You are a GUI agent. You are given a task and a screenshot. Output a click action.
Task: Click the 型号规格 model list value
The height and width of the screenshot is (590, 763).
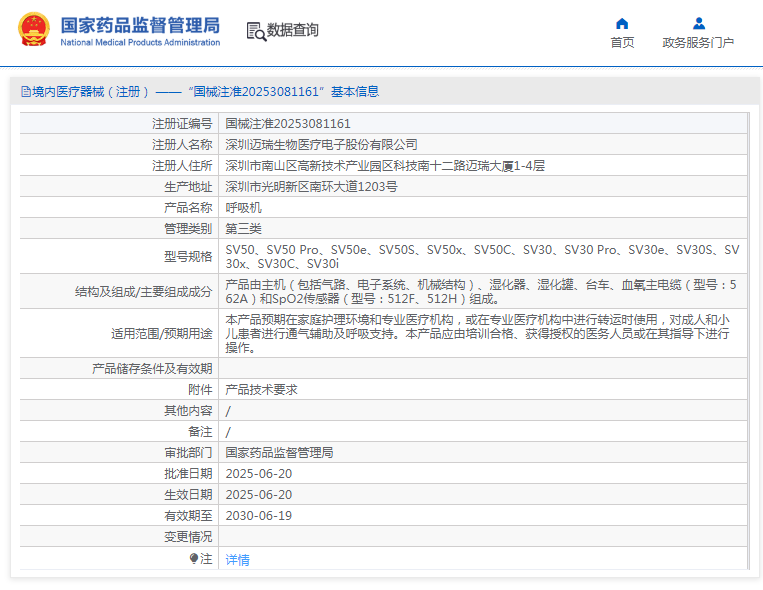482,256
